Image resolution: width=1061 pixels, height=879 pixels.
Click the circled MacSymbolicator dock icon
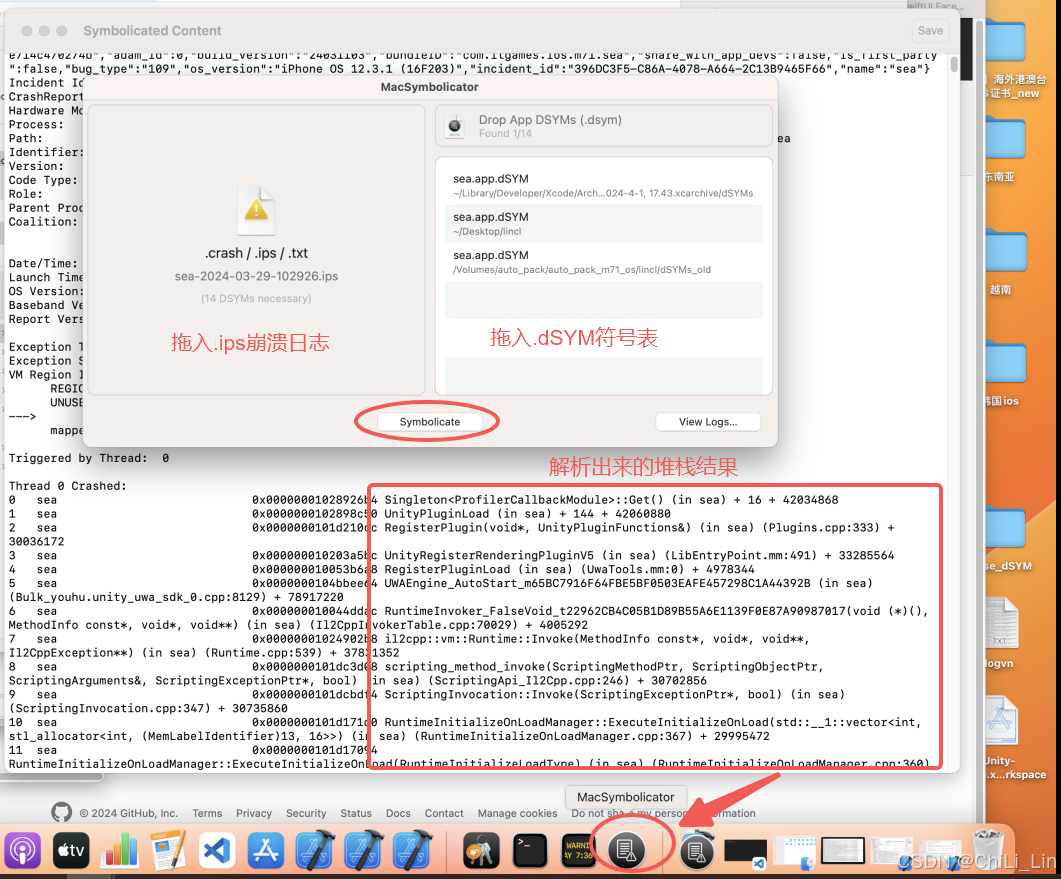[x=627, y=850]
